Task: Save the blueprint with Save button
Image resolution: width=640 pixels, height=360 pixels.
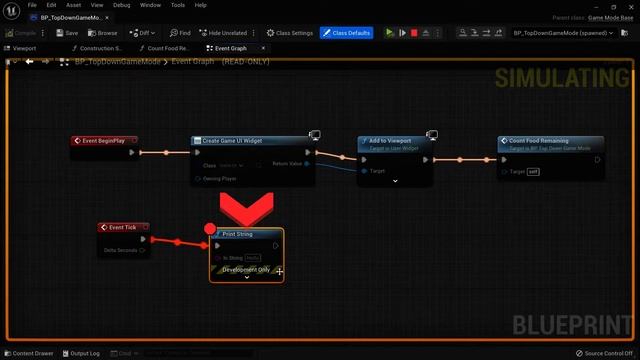Action: (67, 33)
